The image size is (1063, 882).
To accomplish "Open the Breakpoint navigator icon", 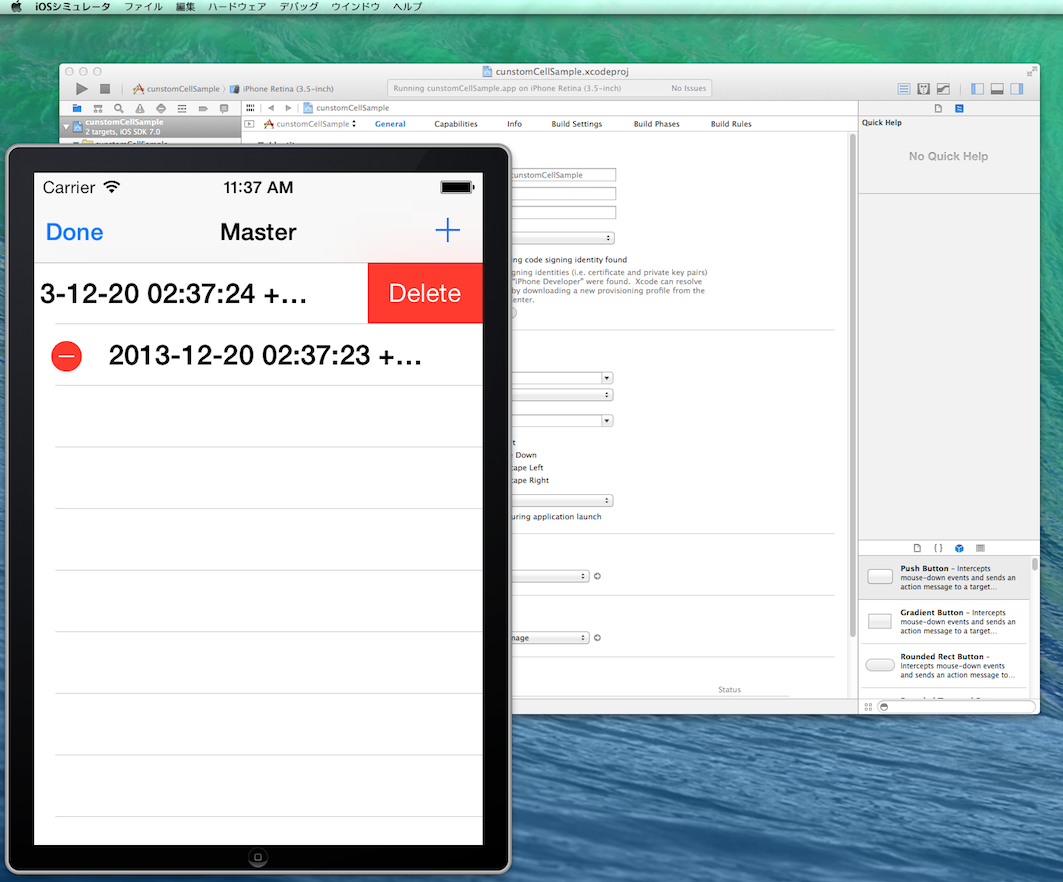I will 203,108.
